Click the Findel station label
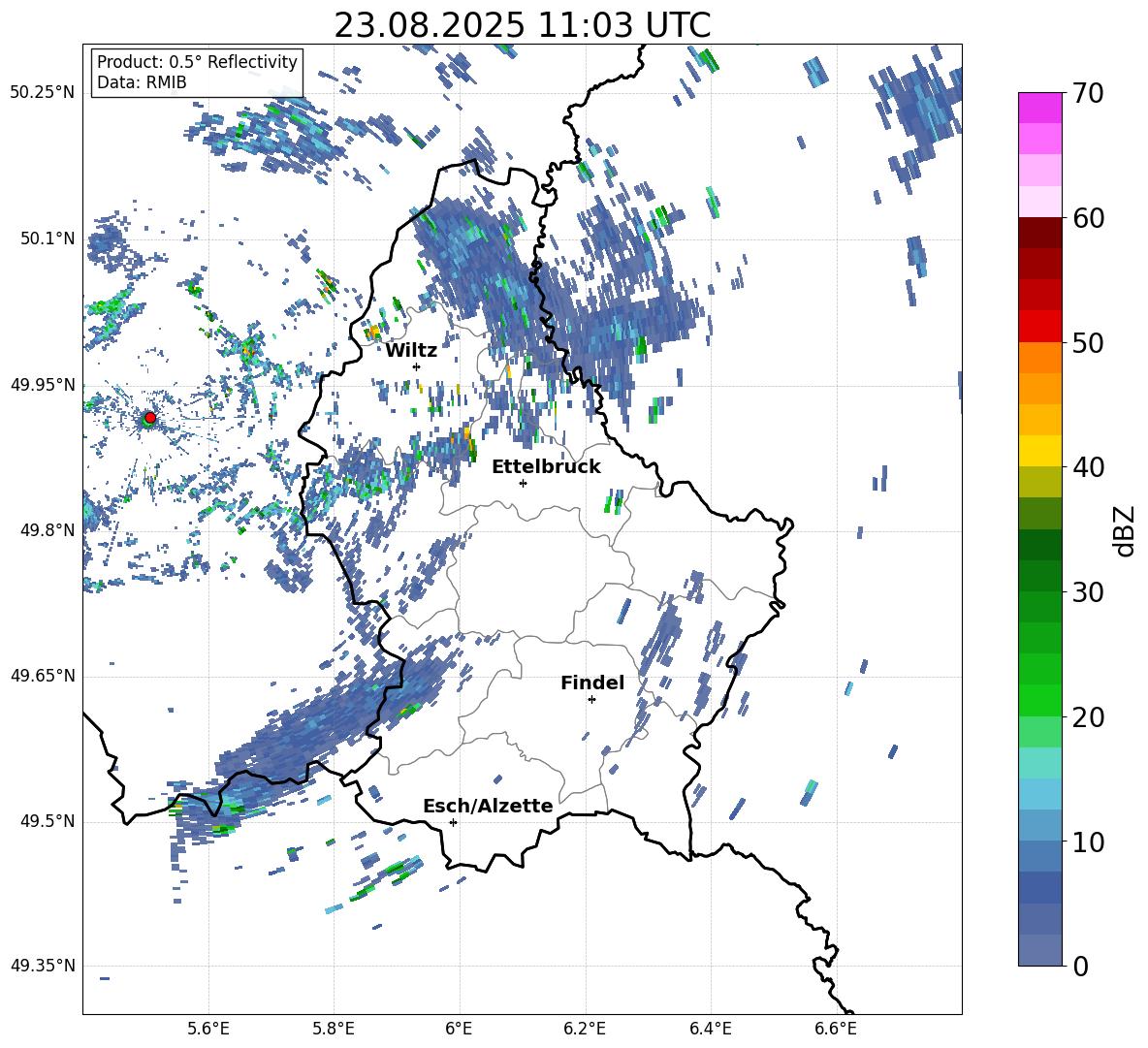Screen dimensions: 1148x1048 coord(592,683)
